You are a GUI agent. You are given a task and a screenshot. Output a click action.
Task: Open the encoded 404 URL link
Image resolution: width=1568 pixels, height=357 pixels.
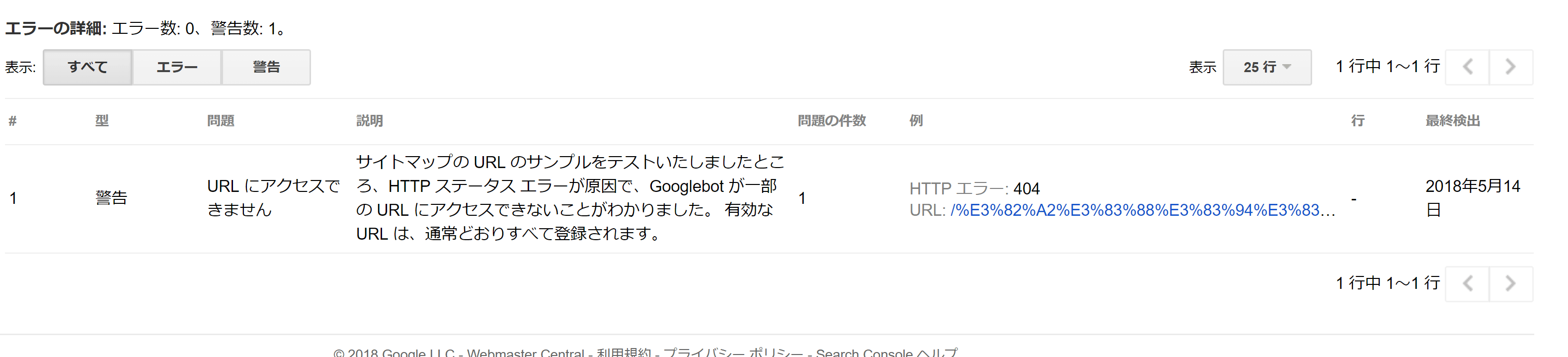[x=1143, y=210]
